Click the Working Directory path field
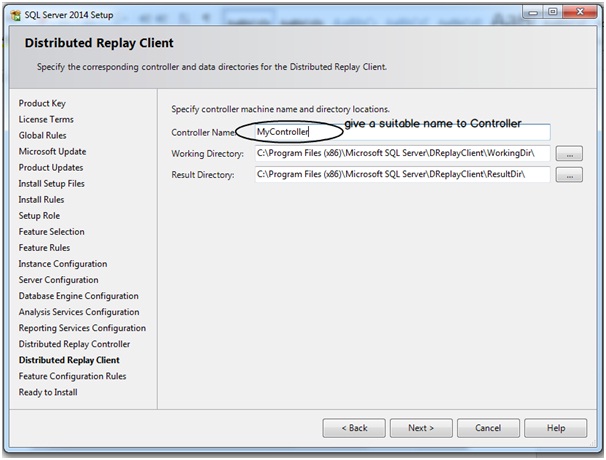 pos(402,153)
